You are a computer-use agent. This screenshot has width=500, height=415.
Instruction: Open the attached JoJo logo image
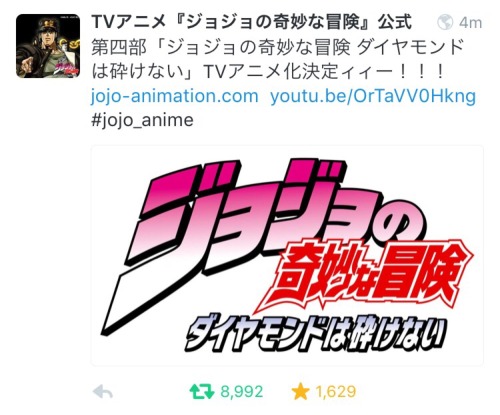[x=287, y=256]
